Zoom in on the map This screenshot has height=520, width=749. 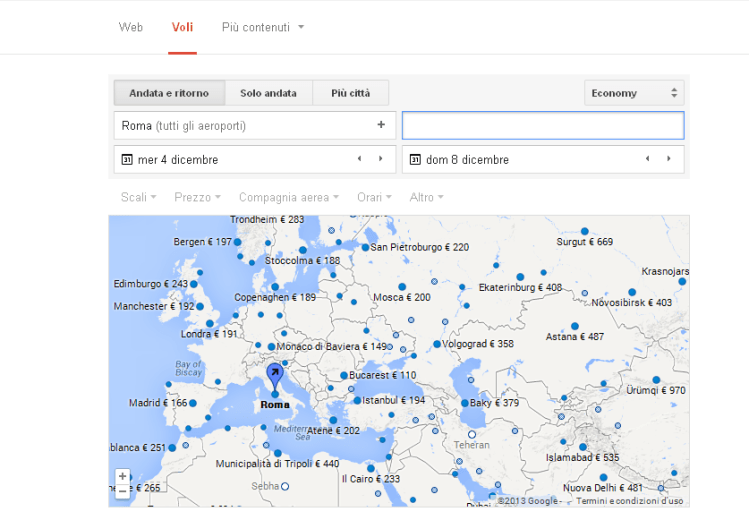pos(122,477)
